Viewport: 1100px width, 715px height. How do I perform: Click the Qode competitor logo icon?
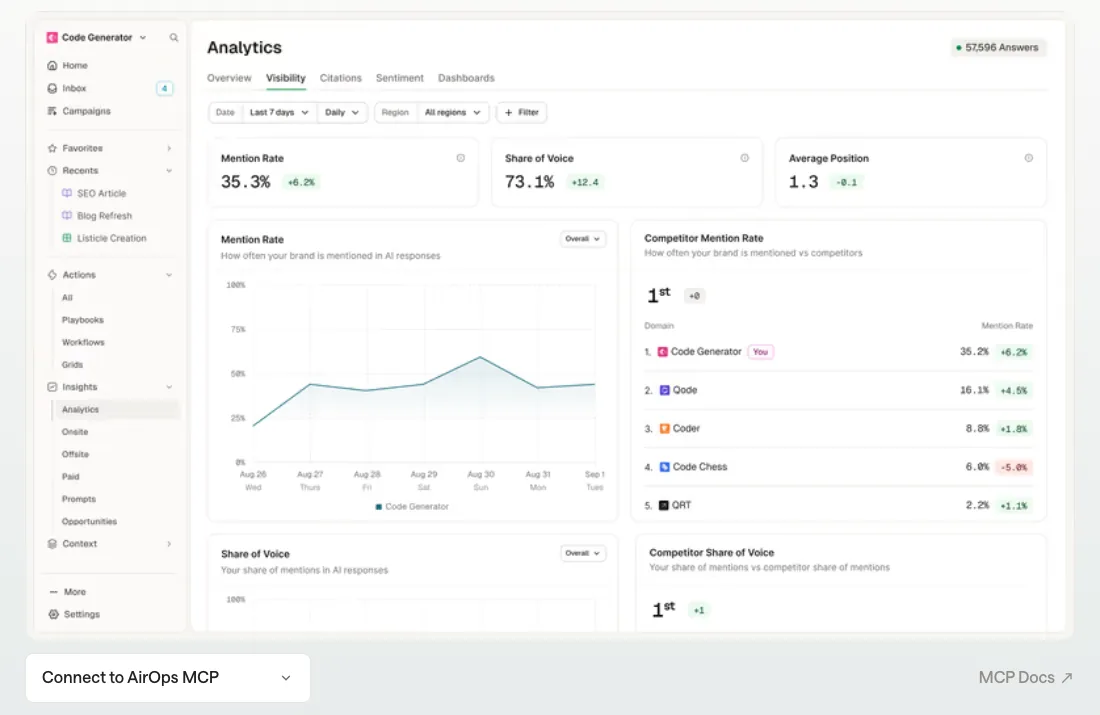coord(664,390)
